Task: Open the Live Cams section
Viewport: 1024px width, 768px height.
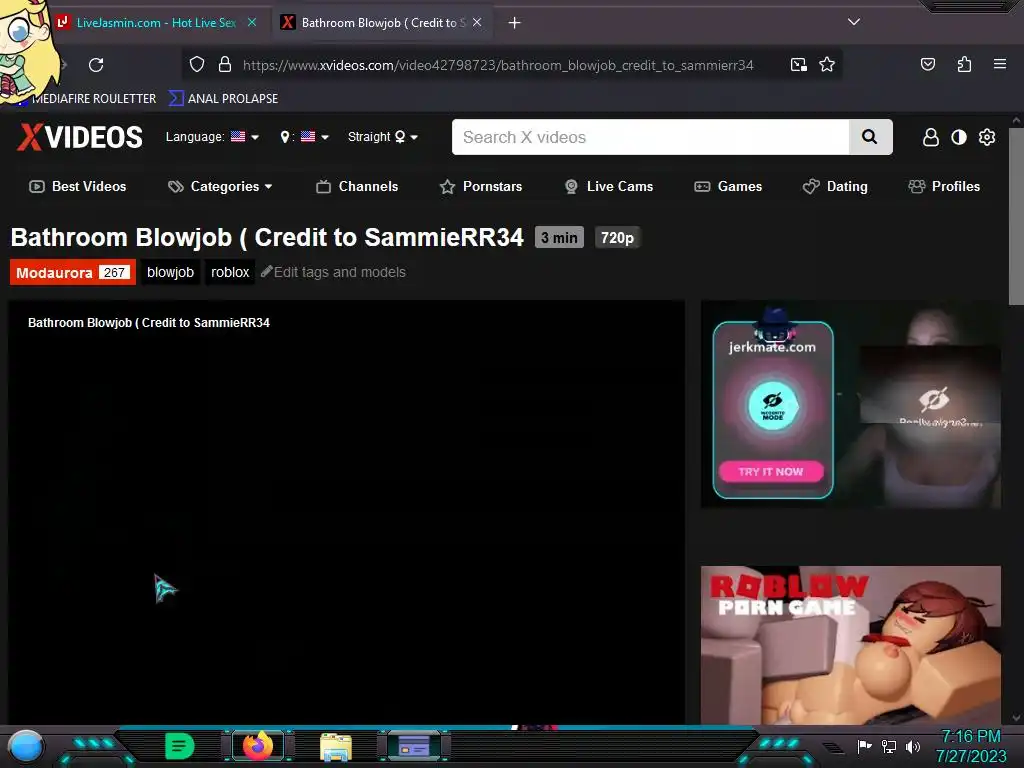Action: pyautogui.click(x=609, y=187)
